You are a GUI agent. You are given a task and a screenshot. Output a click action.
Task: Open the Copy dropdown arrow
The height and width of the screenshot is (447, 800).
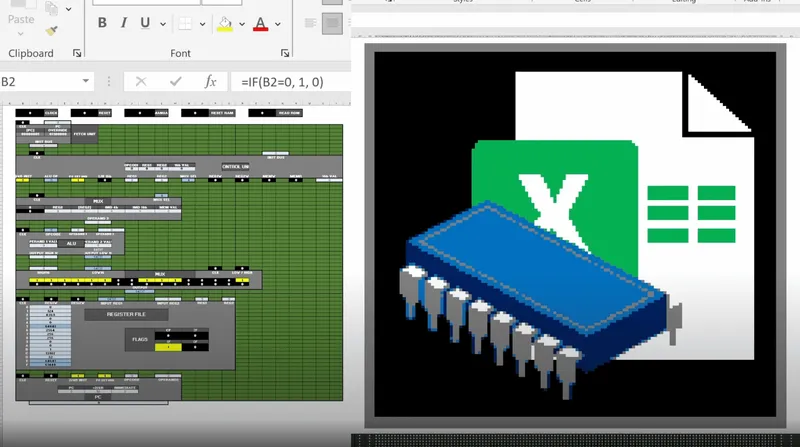[69, 9]
